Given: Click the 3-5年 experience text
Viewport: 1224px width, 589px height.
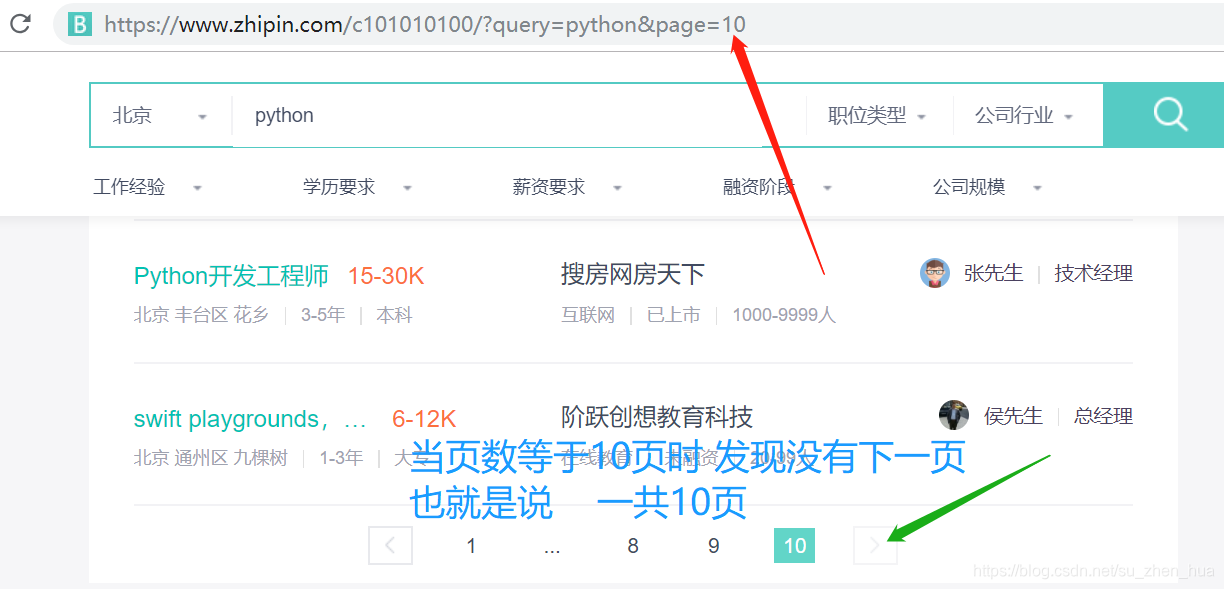Looking at the screenshot, I should [x=323, y=315].
